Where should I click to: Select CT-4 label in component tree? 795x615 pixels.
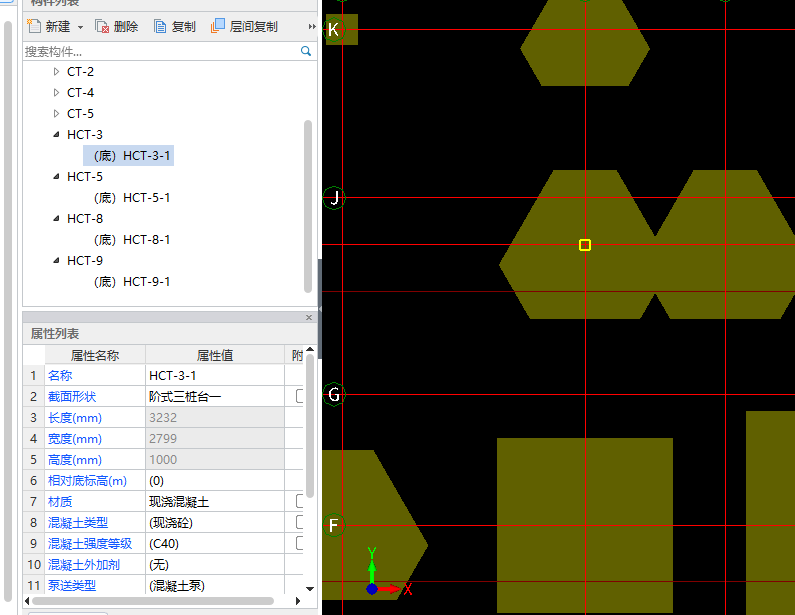pos(80,92)
